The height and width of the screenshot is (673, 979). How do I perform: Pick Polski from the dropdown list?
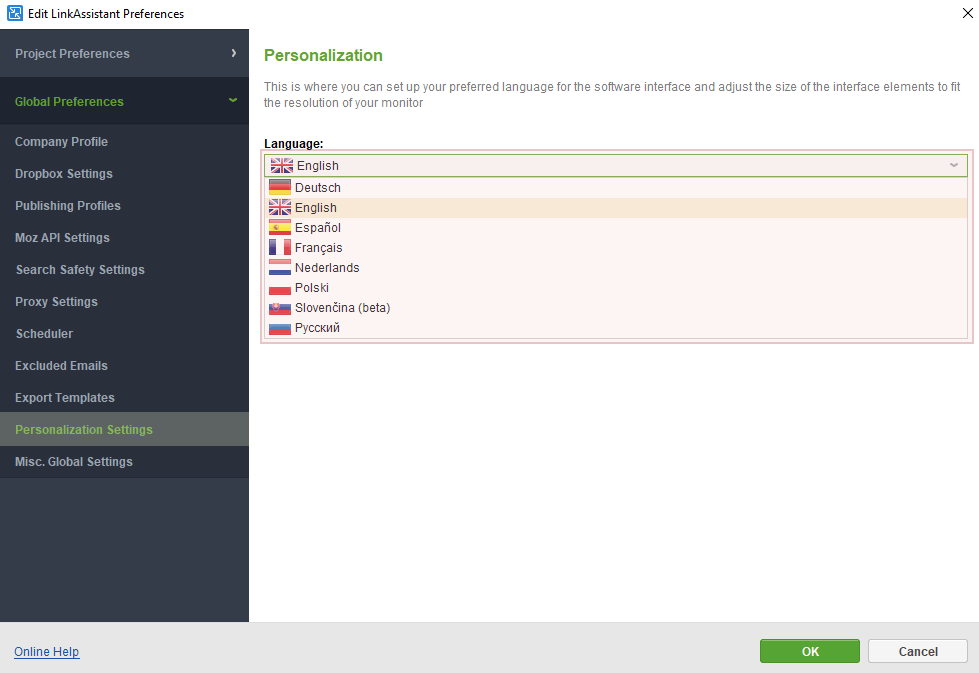616,288
